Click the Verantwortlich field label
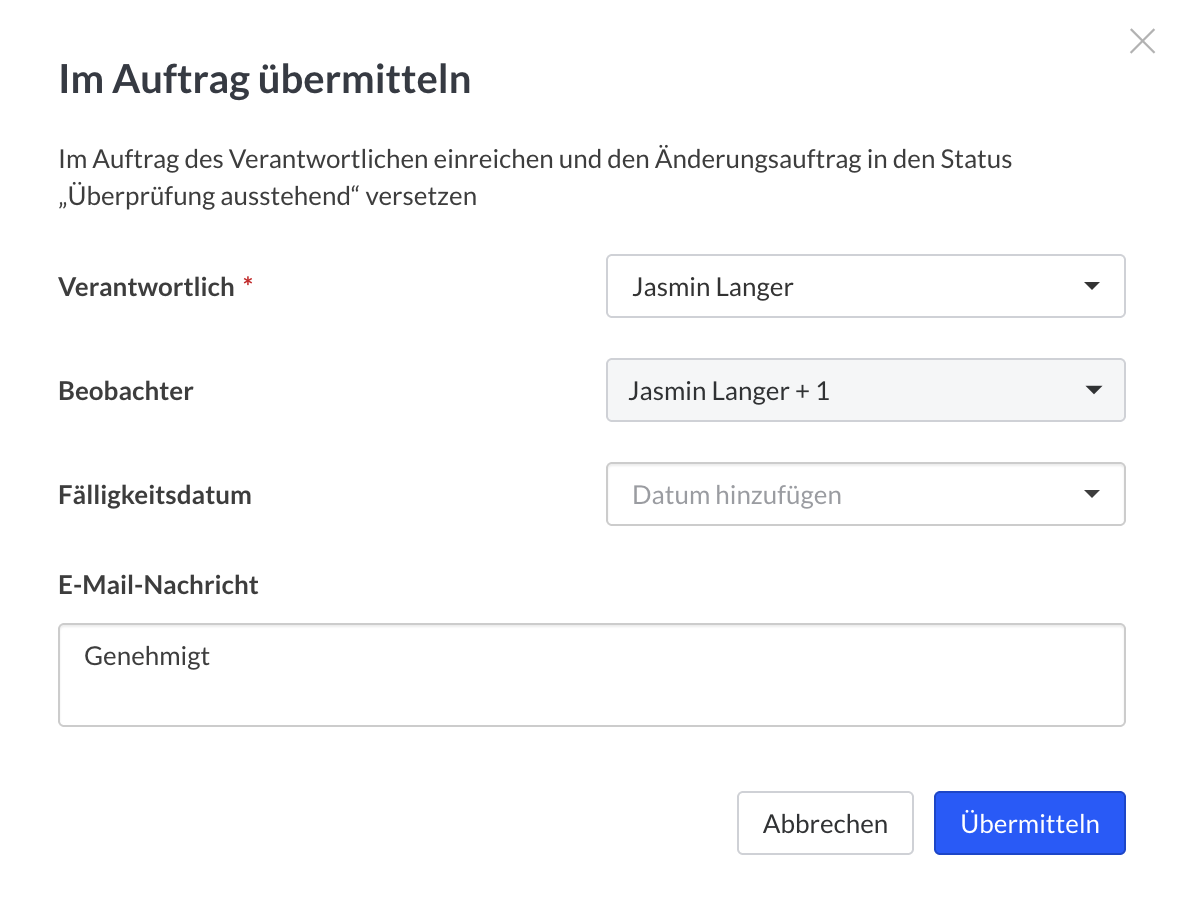 [146, 287]
